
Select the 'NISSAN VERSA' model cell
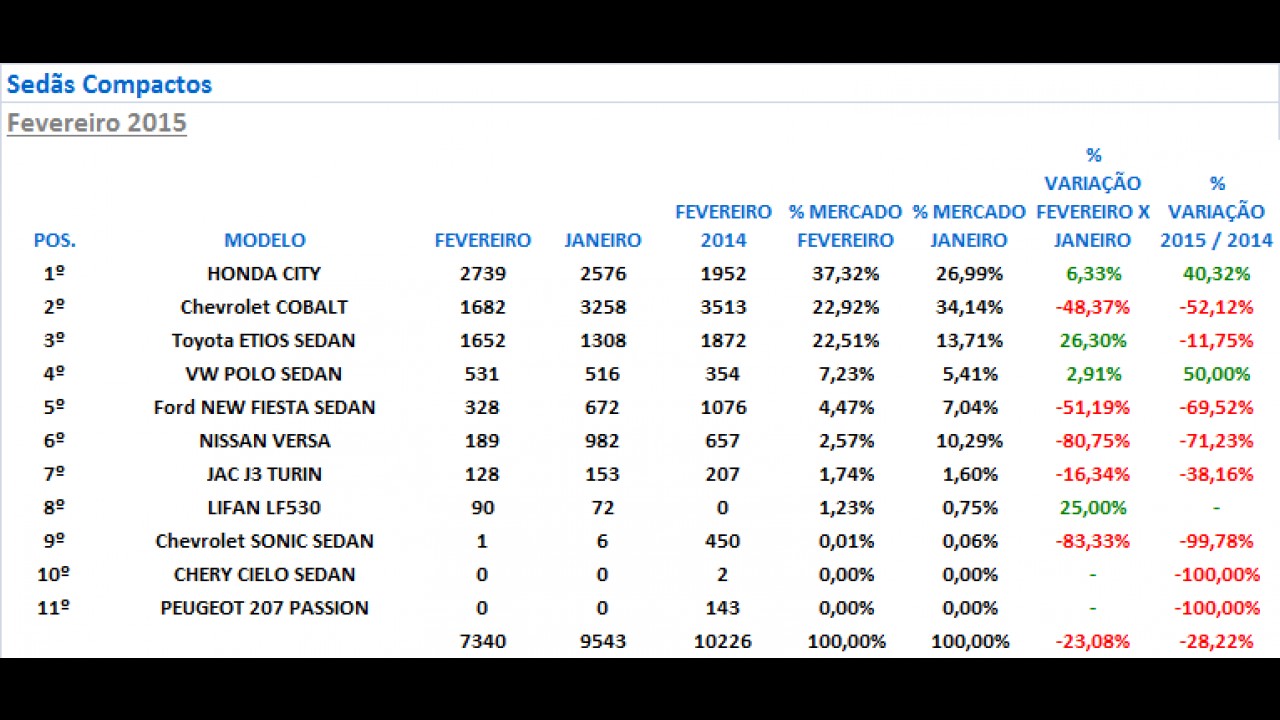click(264, 441)
